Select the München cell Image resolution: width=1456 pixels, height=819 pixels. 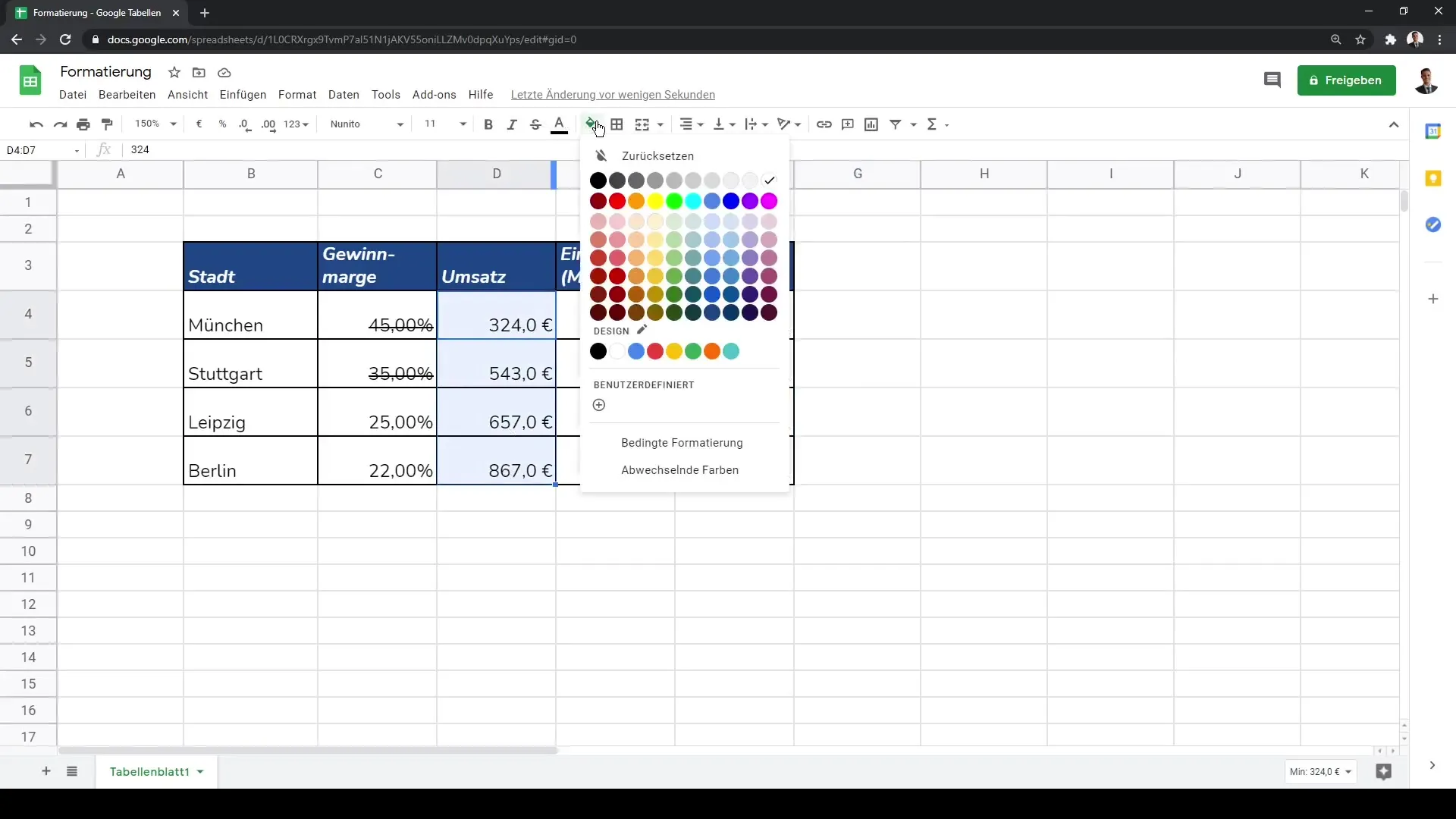point(250,315)
